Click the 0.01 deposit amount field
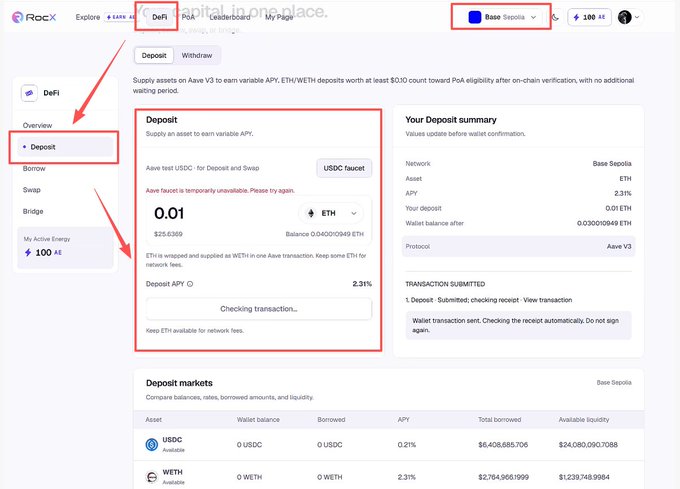 (x=169, y=213)
